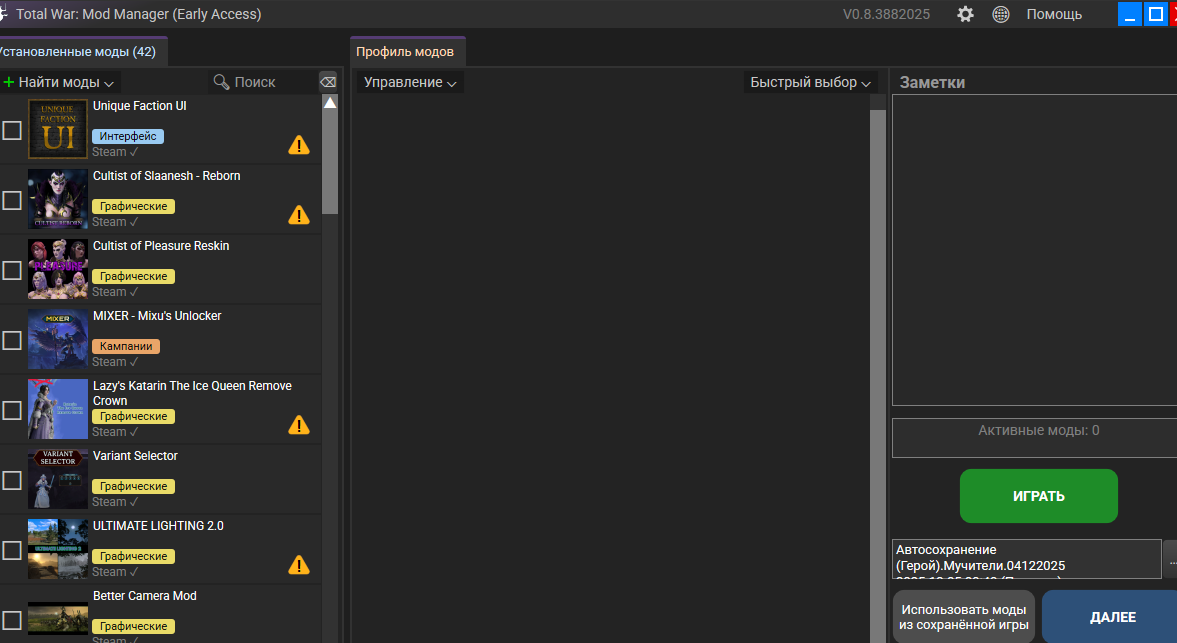Enable Lazy's Katarin Remove Crown checkbox

12,410
